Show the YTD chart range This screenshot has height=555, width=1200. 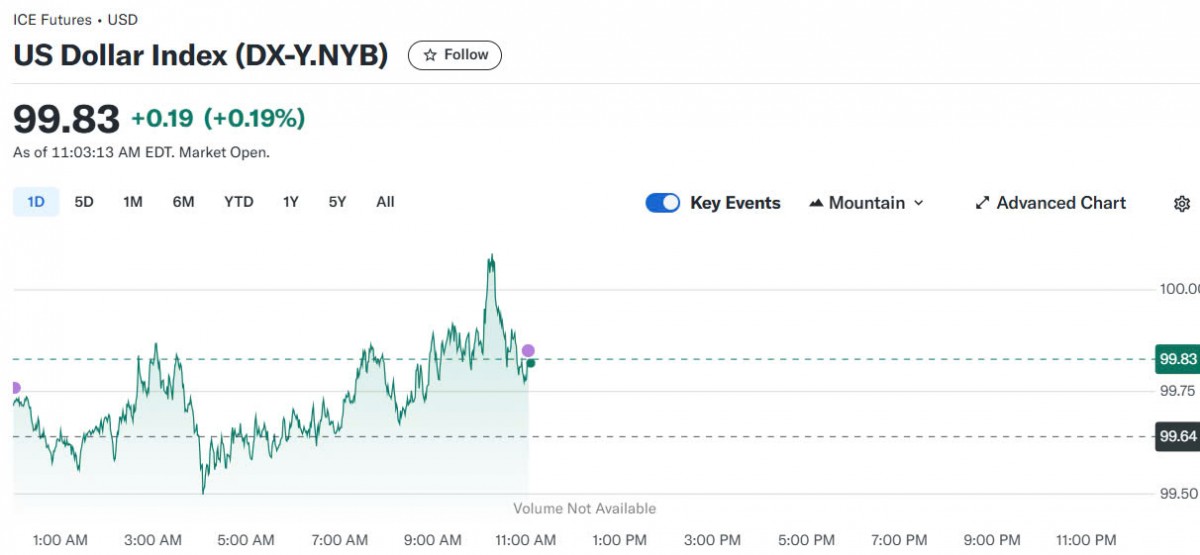(238, 202)
